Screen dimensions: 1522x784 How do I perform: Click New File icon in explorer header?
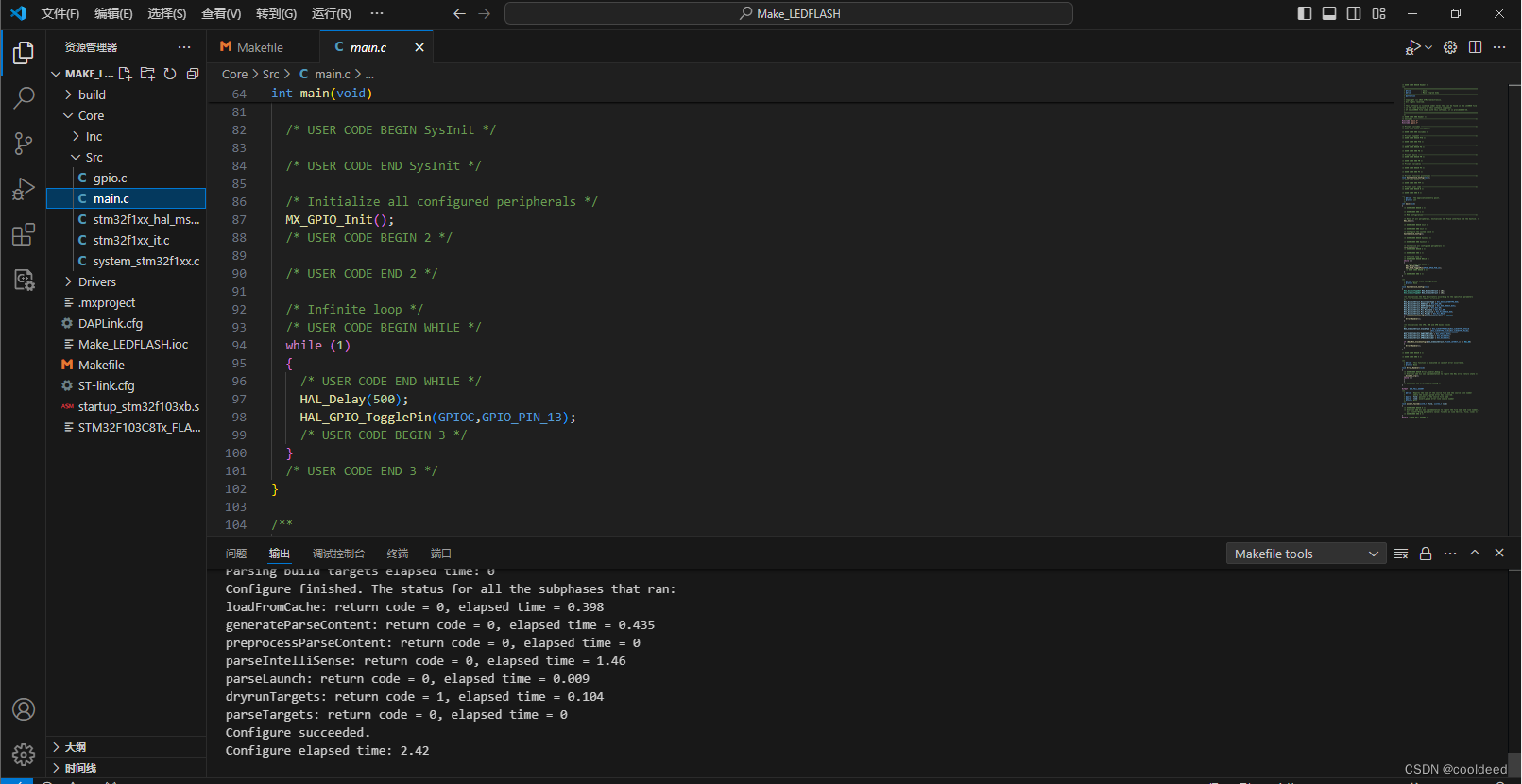coord(125,74)
